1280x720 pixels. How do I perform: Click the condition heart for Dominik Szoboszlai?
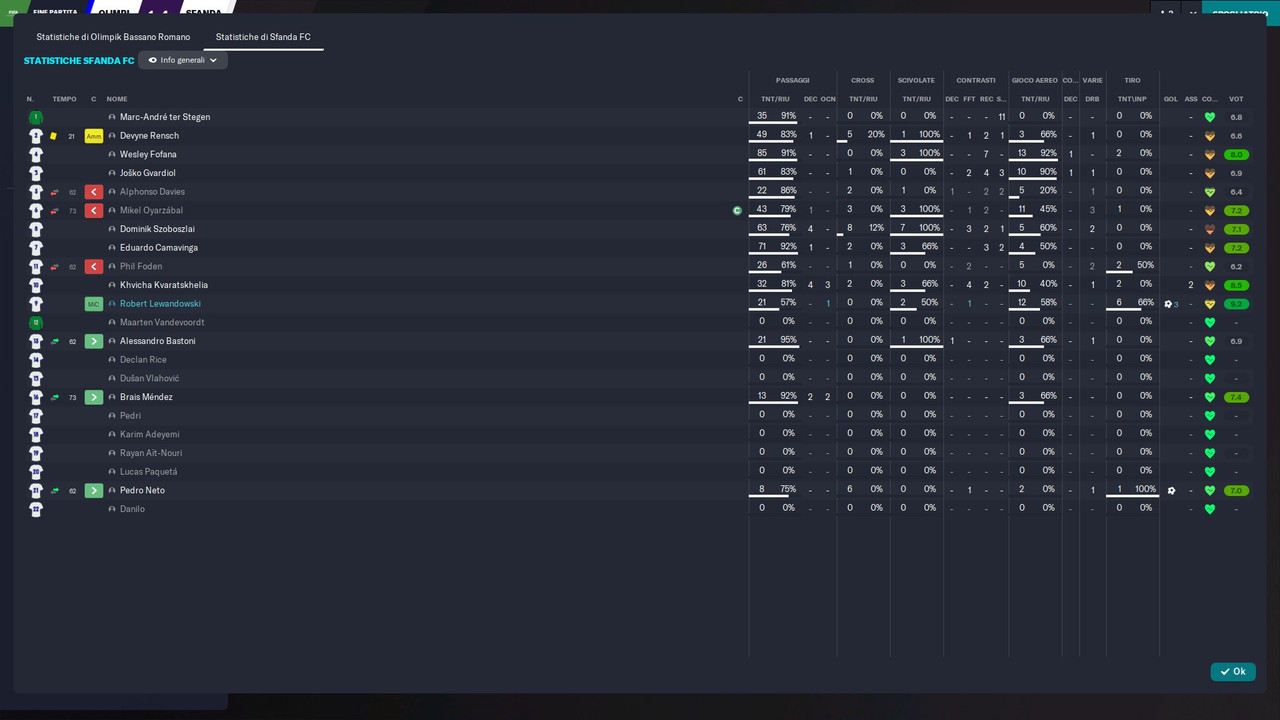1209,229
